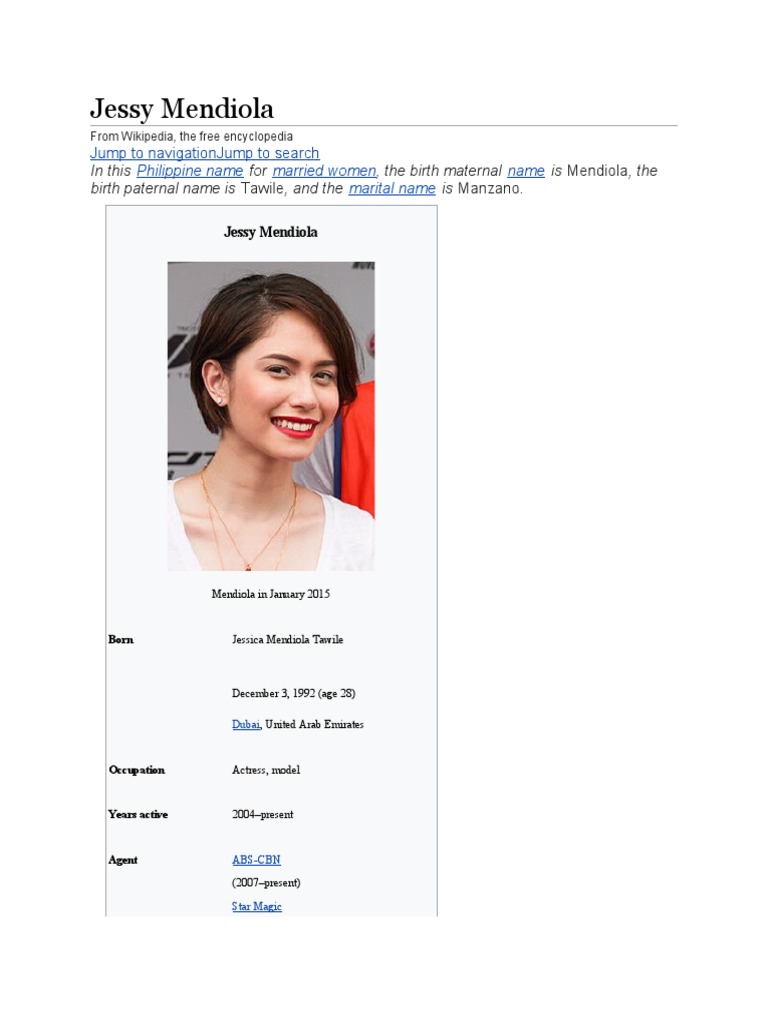Viewport: 768px width, 1024px height.
Task: Open the Dubai birthplace link
Action: 246,724
